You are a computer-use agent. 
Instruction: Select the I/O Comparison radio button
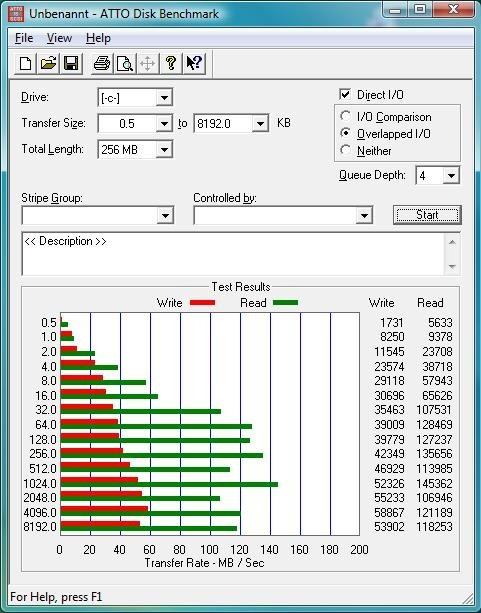pyautogui.click(x=345, y=116)
